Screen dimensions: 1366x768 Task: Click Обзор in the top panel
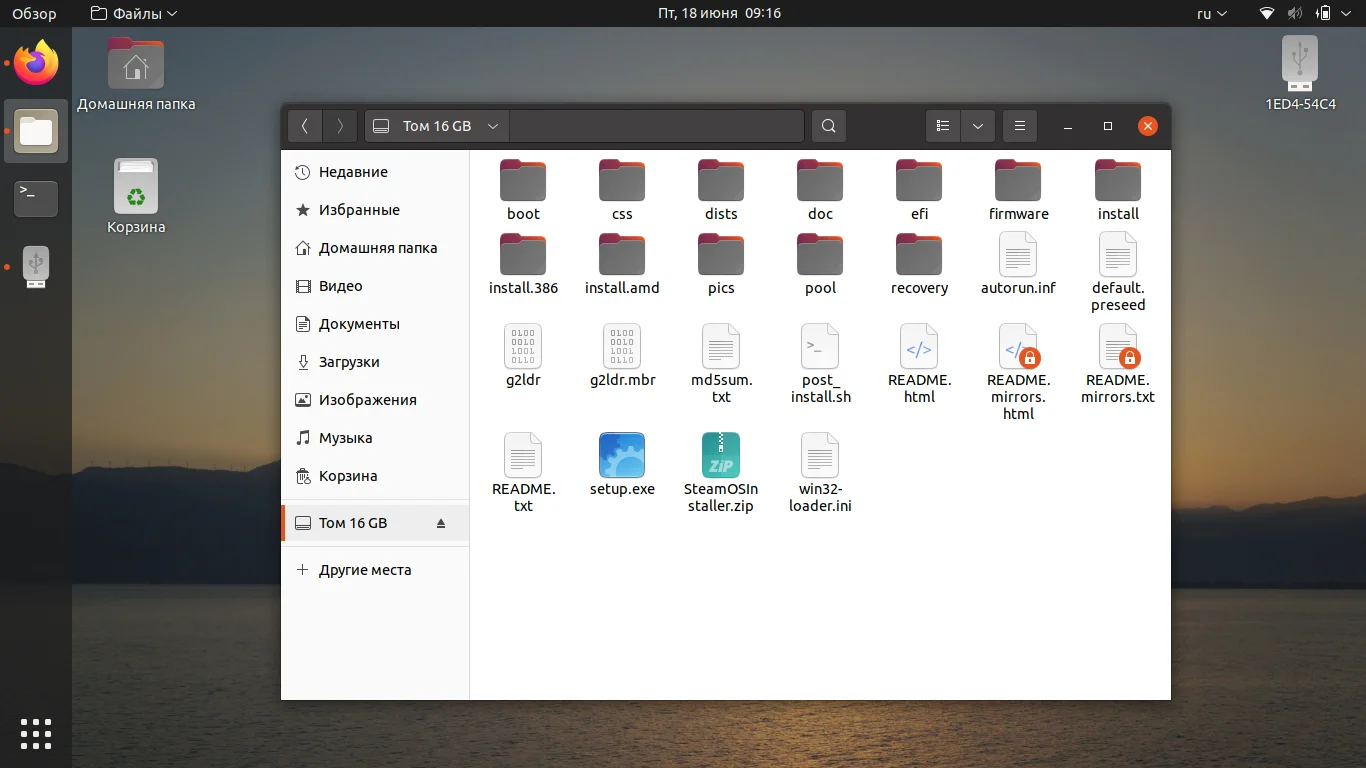tap(34, 14)
